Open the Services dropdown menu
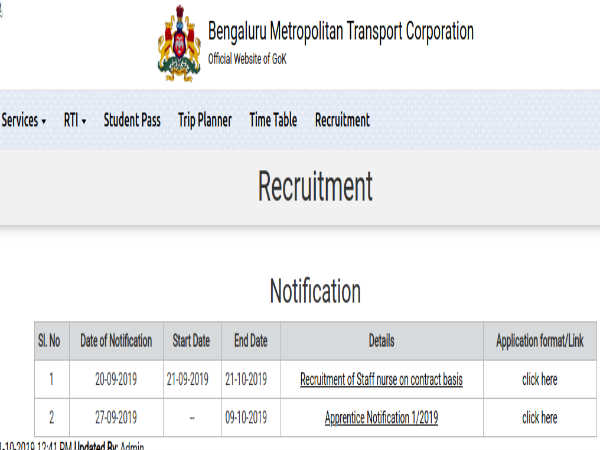This screenshot has width=600, height=450. pos(24,120)
